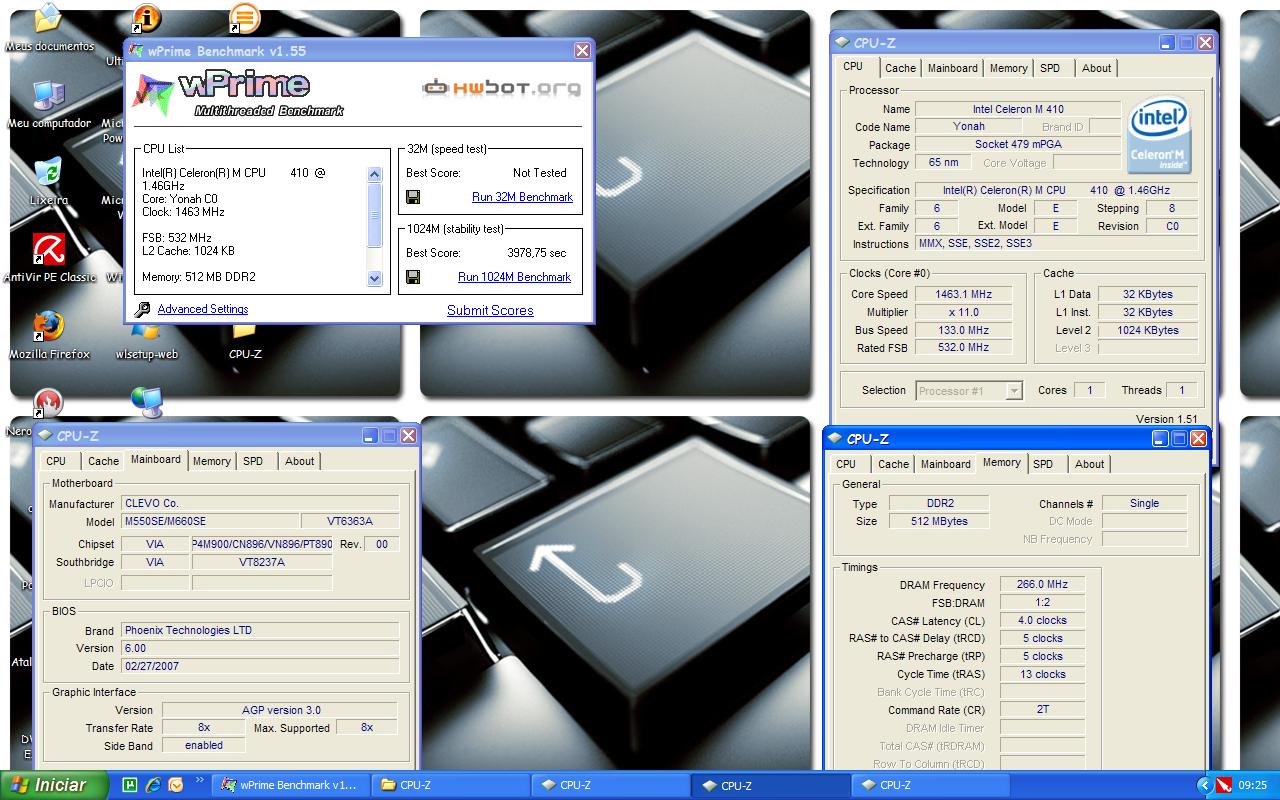Image resolution: width=1280 pixels, height=800 pixels.
Task: Click the orange info desktop shortcut icon
Action: click(x=146, y=19)
